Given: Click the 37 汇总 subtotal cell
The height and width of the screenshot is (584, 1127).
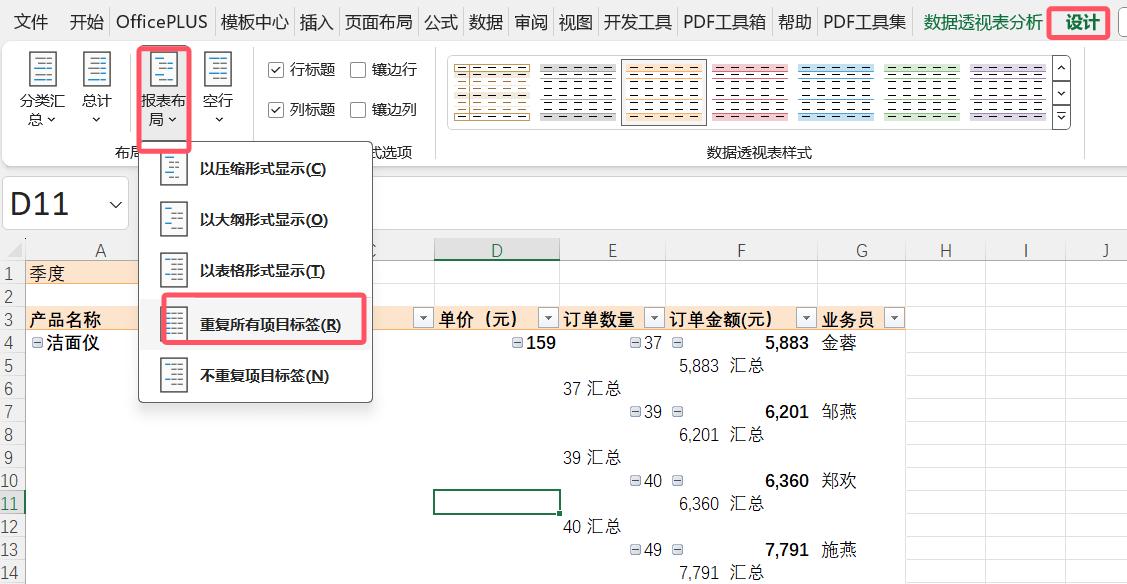Looking at the screenshot, I should coord(612,389).
